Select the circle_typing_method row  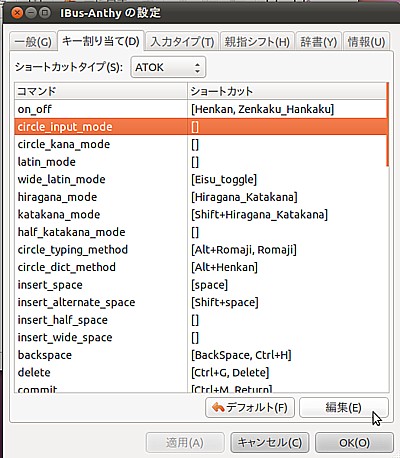[200, 250]
